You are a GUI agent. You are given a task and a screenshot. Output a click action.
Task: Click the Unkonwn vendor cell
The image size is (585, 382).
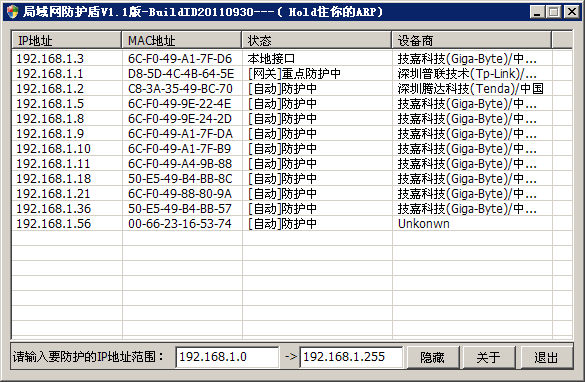coord(423,223)
